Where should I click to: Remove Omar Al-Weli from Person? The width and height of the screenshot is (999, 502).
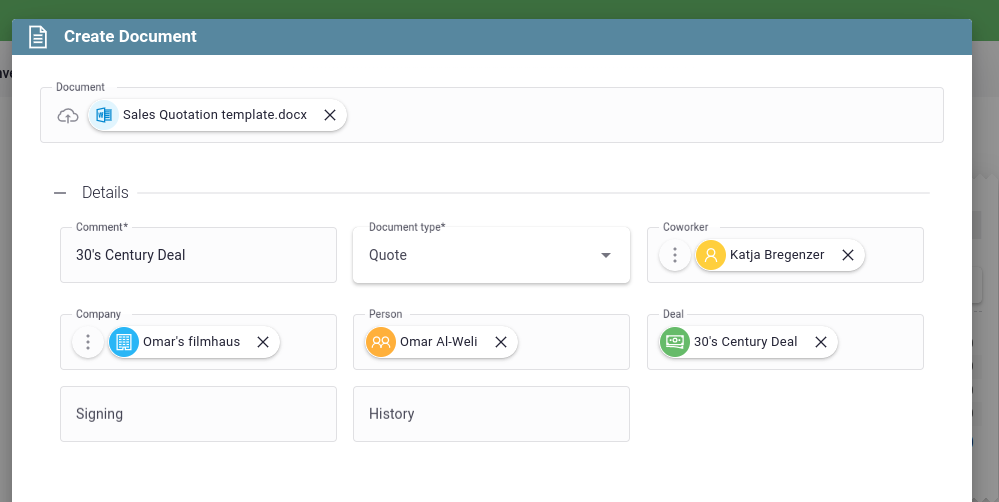501,342
